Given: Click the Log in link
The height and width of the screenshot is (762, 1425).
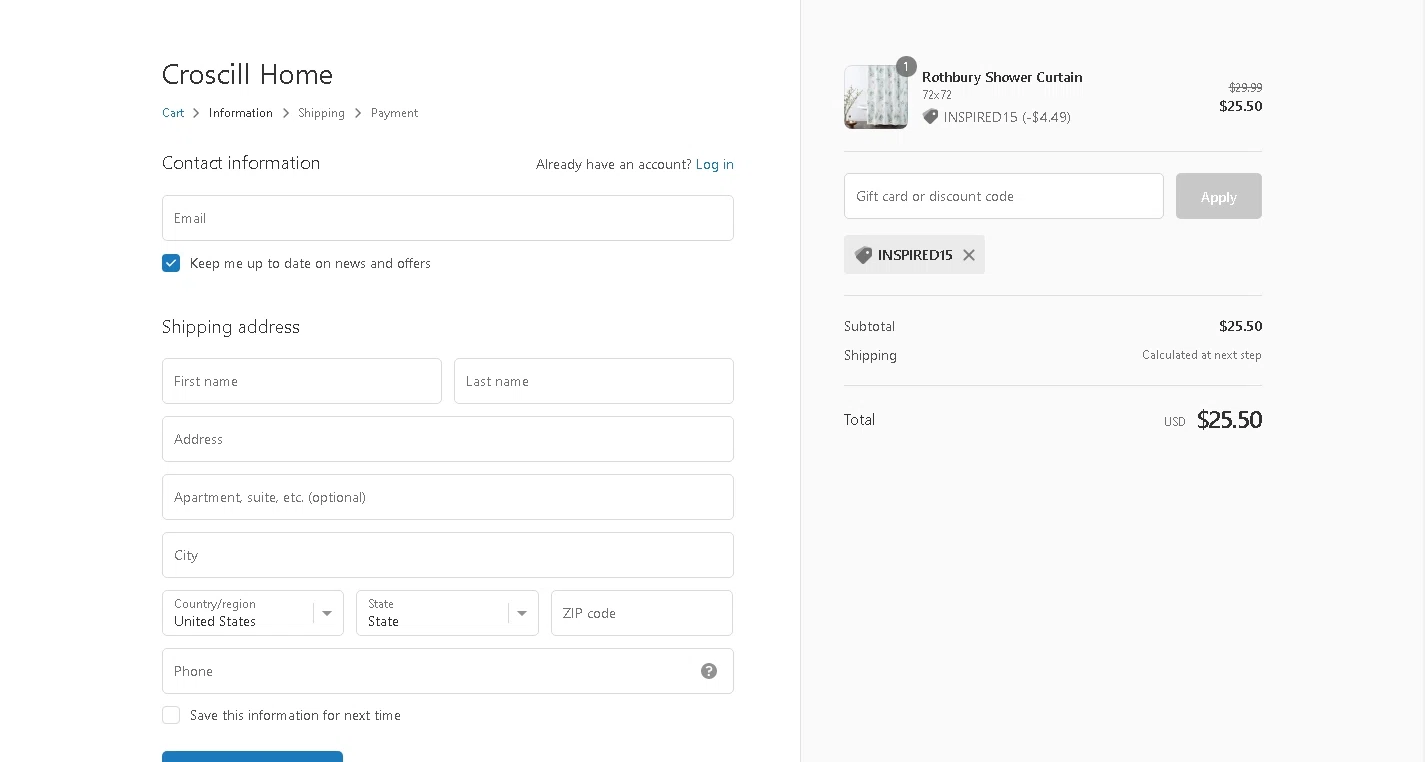Looking at the screenshot, I should pos(715,164).
